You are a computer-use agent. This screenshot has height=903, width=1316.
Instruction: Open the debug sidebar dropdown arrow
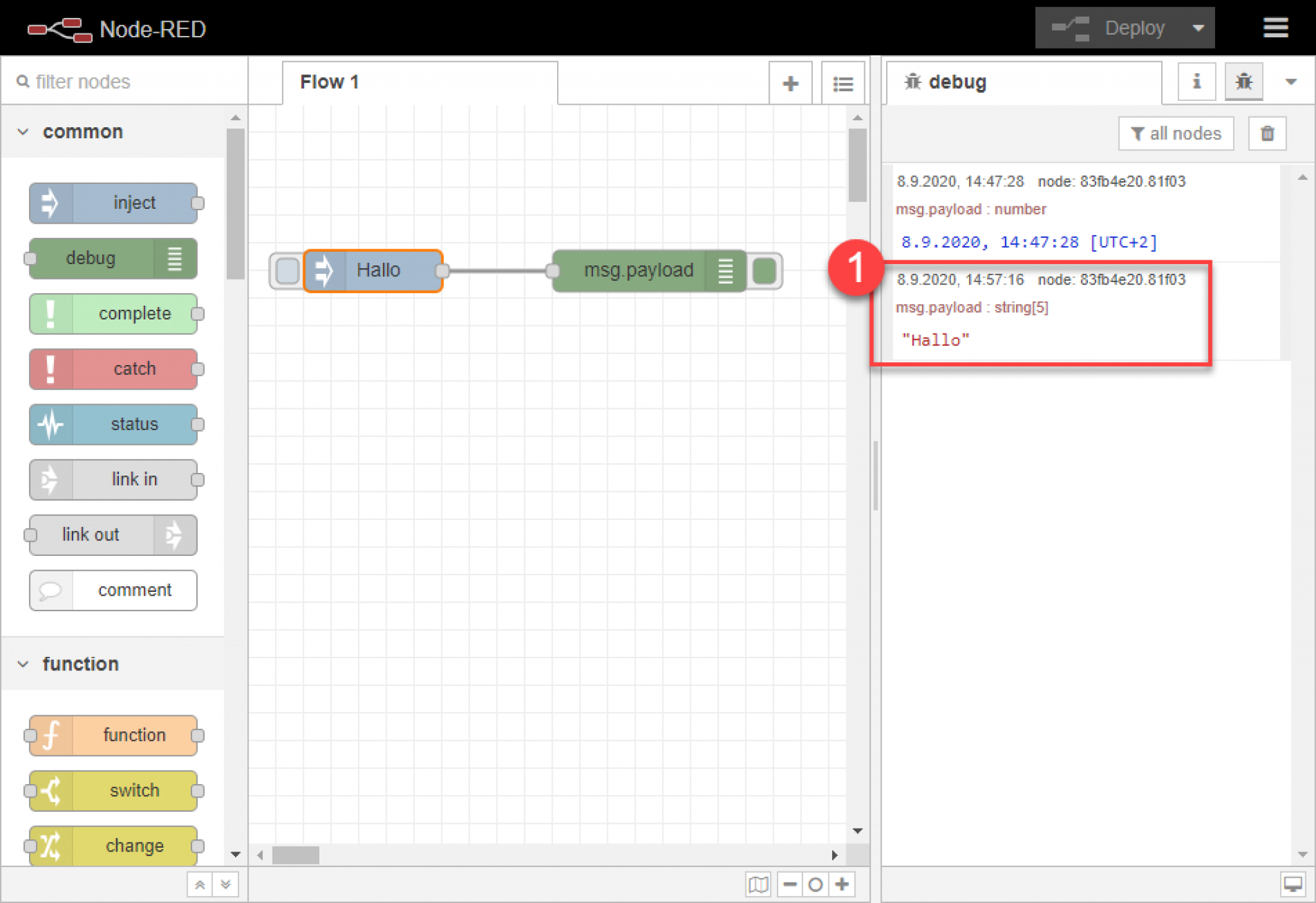click(x=1290, y=82)
